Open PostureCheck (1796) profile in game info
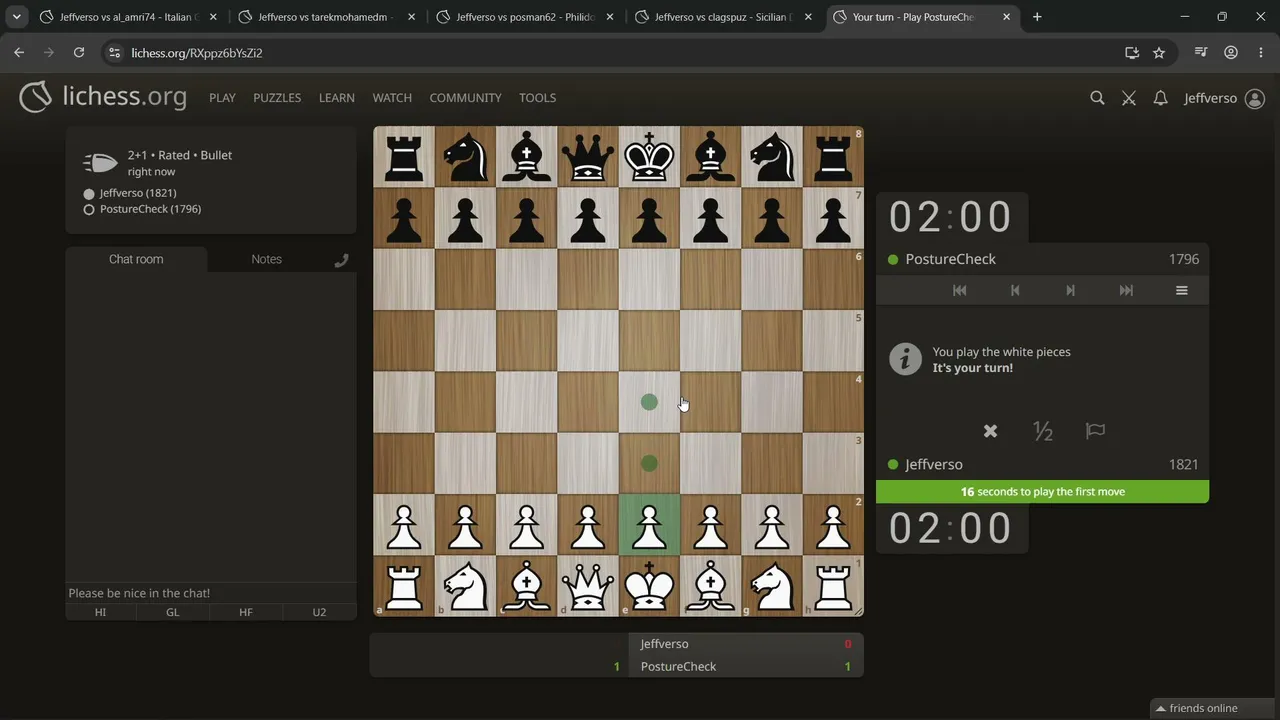 pyautogui.click(x=150, y=209)
